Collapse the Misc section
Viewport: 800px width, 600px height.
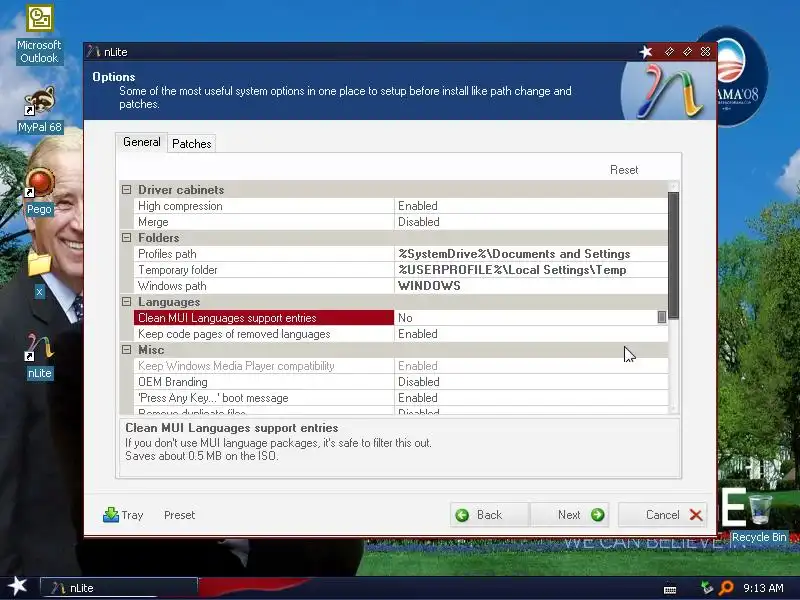click(x=127, y=349)
